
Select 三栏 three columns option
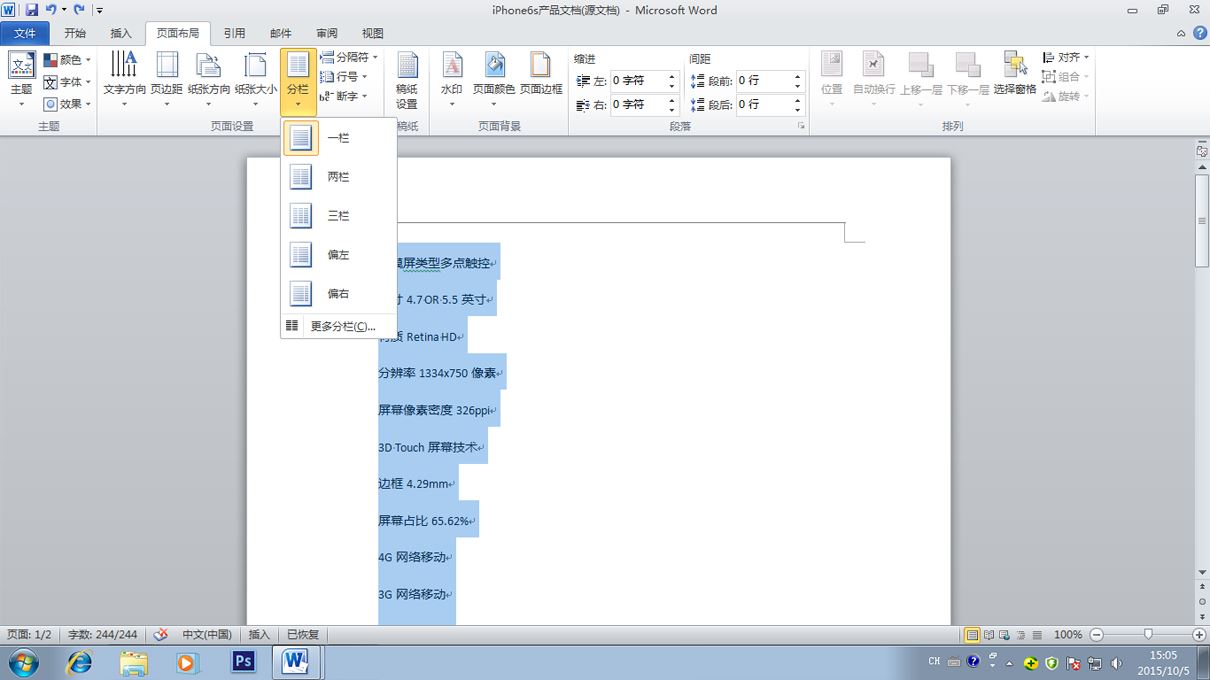338,216
